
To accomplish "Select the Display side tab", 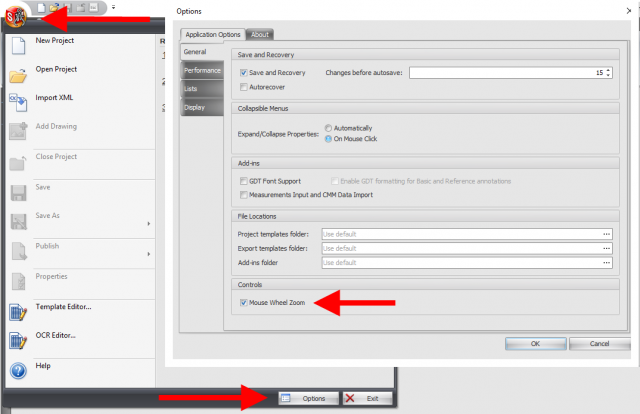I will click(x=202, y=107).
